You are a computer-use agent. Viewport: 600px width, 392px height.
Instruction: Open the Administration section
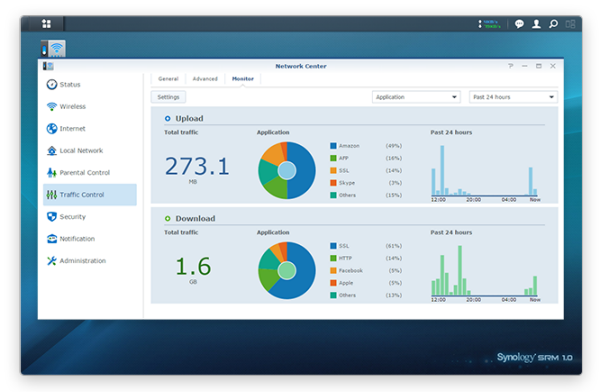coord(90,261)
